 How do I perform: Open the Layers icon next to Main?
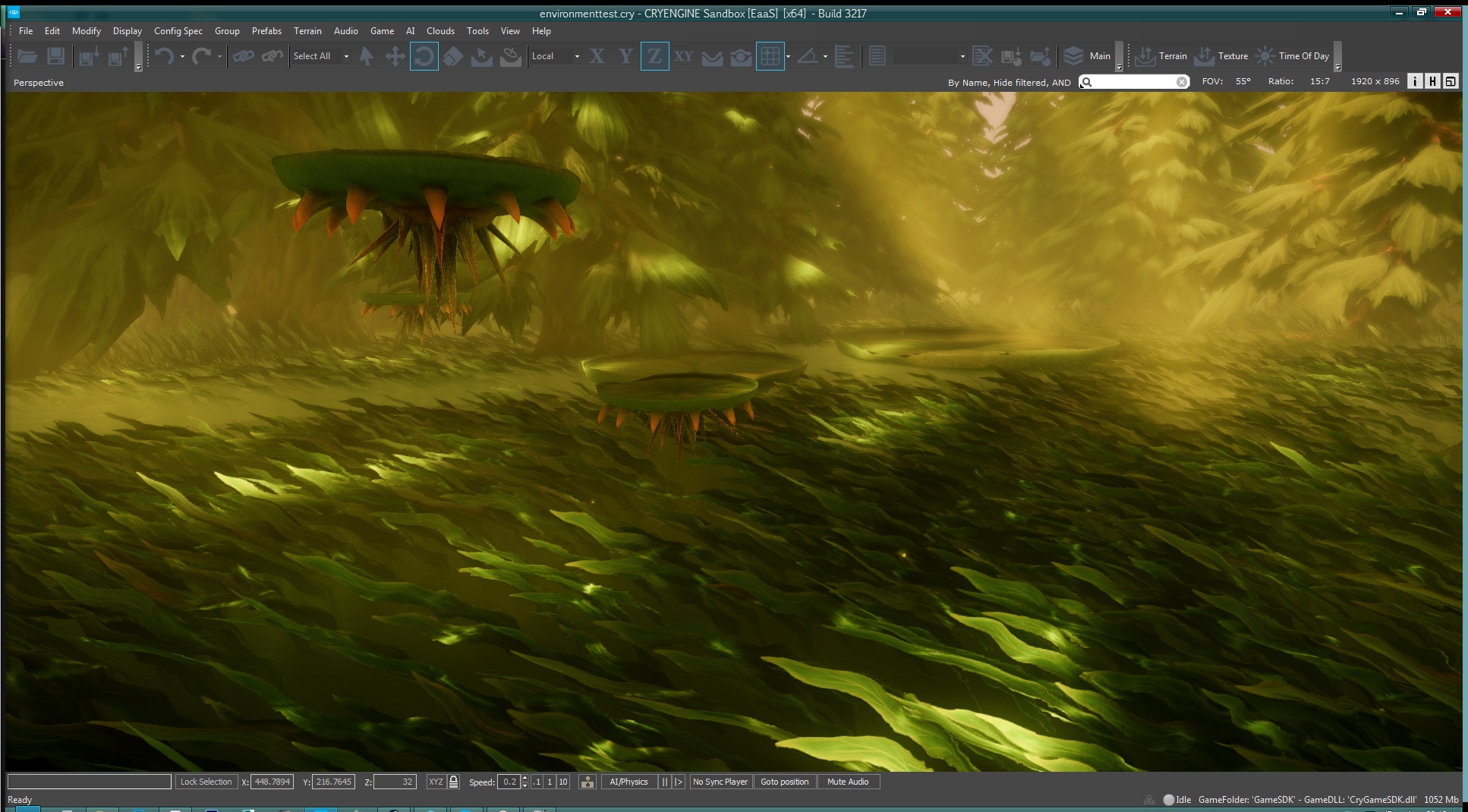pyautogui.click(x=1073, y=56)
